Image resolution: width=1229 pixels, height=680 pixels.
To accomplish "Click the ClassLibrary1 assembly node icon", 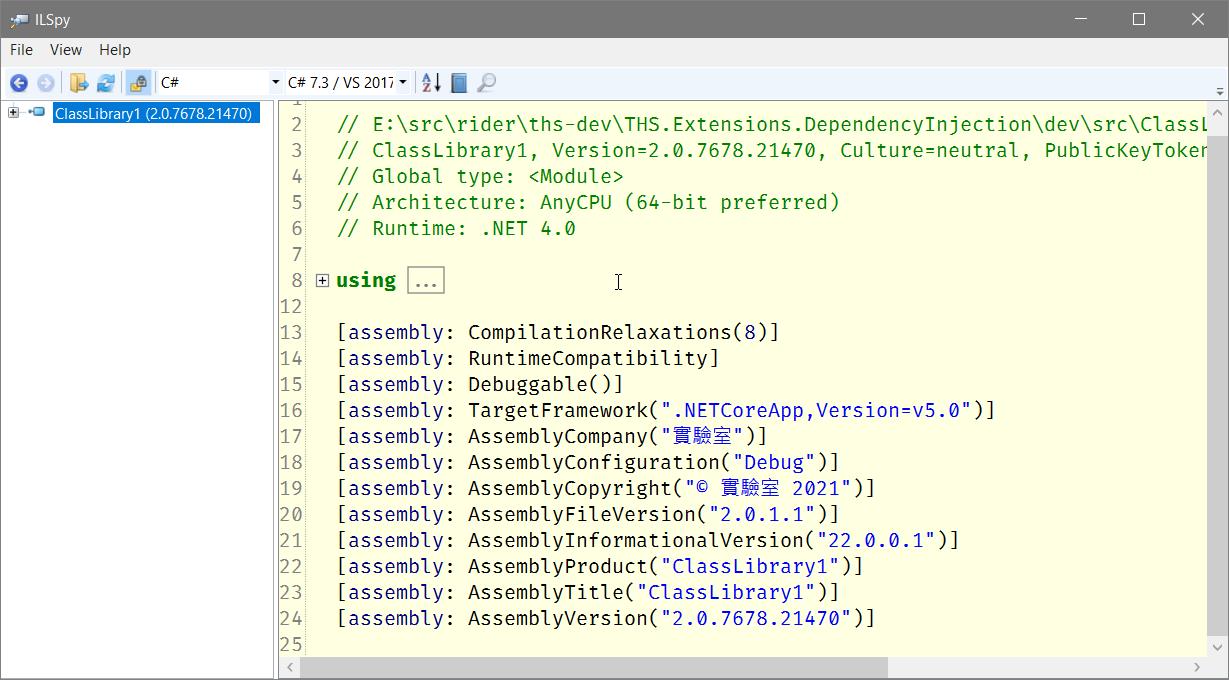I will tap(38, 113).
